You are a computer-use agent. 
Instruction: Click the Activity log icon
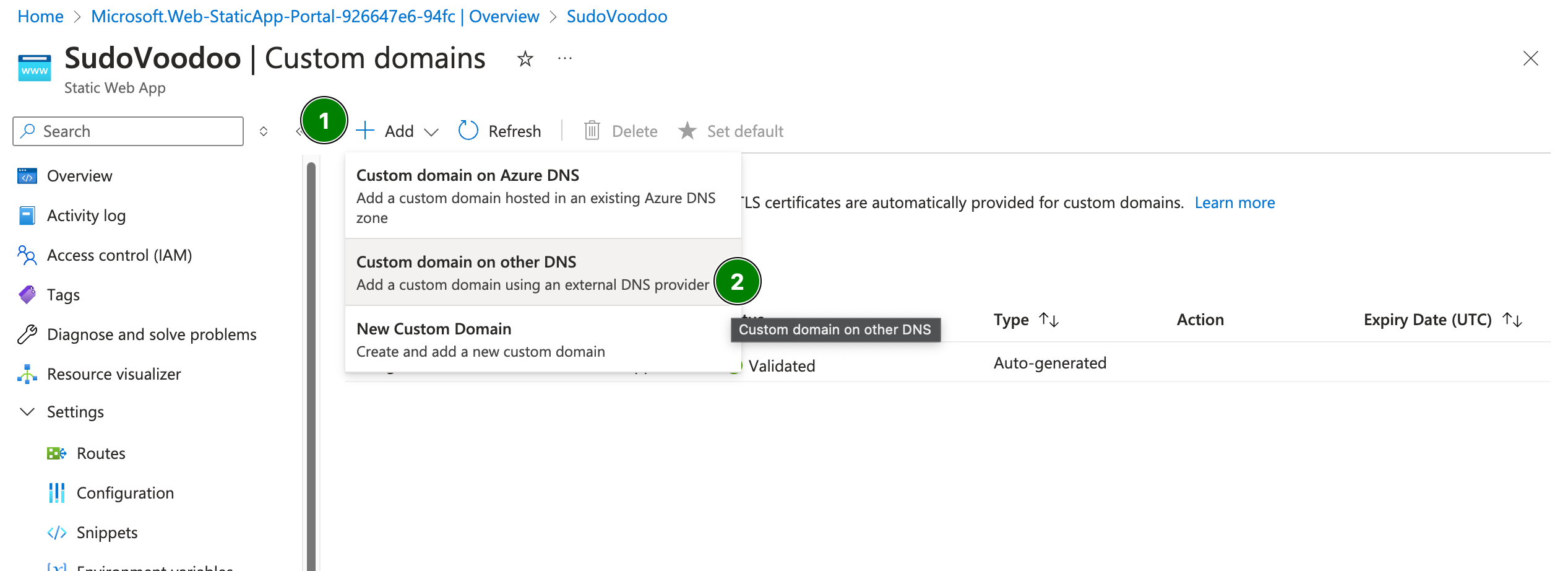coord(27,216)
